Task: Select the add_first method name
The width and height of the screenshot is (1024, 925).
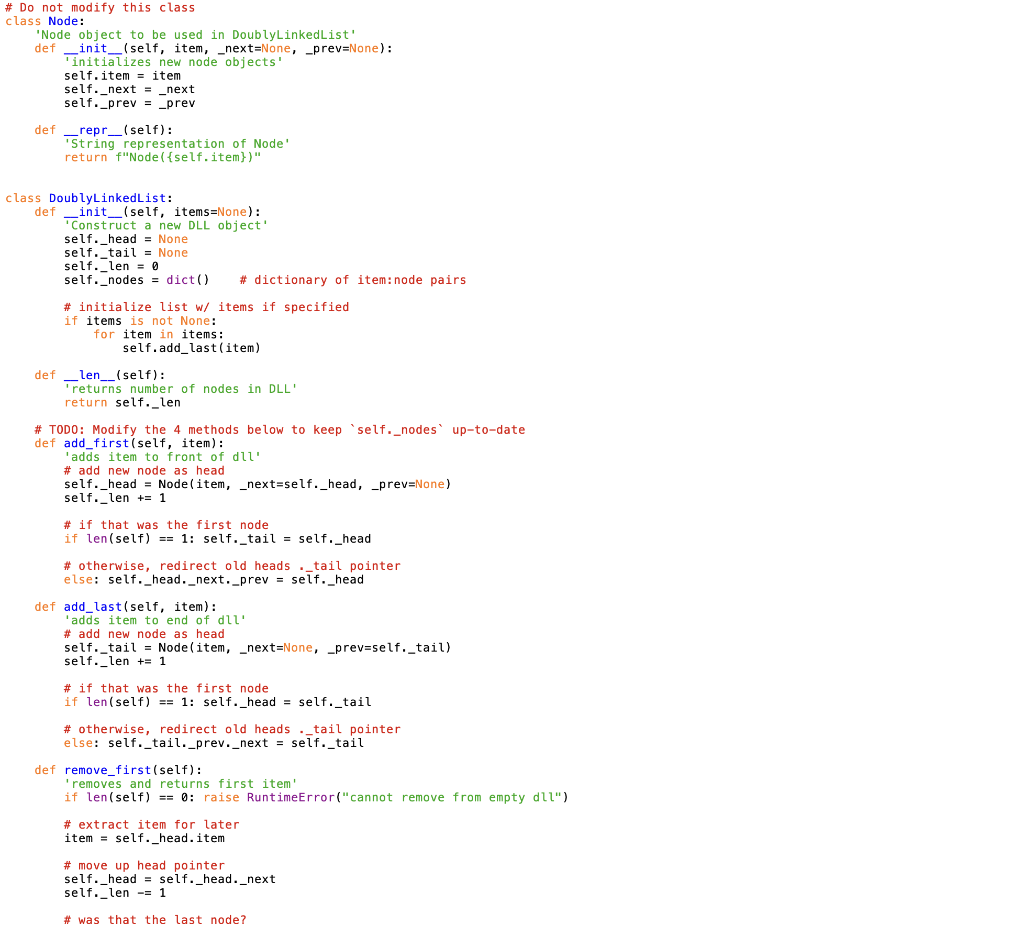Action: pyautogui.click(x=94, y=443)
